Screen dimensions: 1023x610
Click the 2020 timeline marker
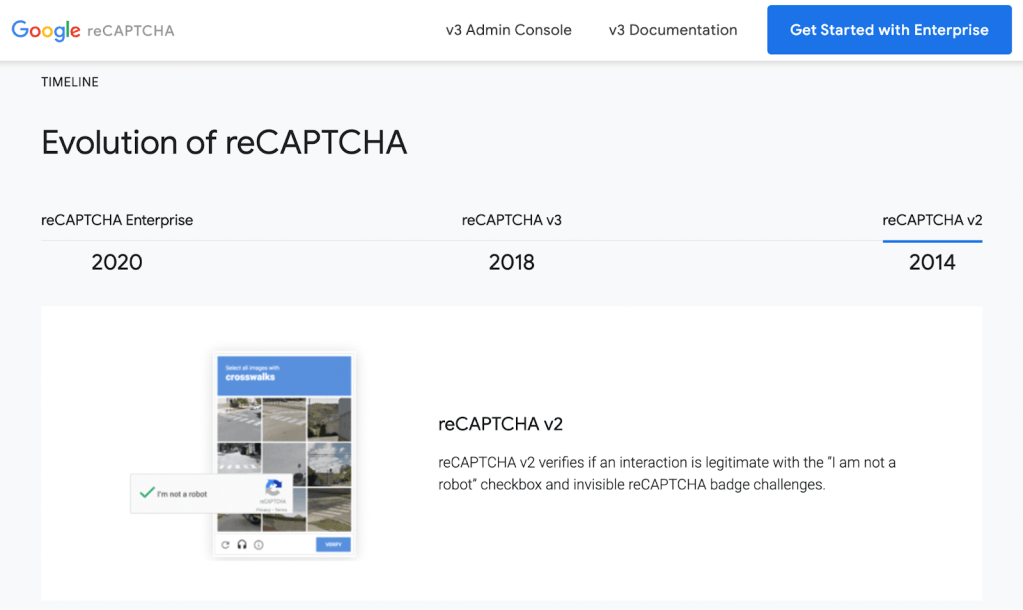pyautogui.click(x=116, y=262)
